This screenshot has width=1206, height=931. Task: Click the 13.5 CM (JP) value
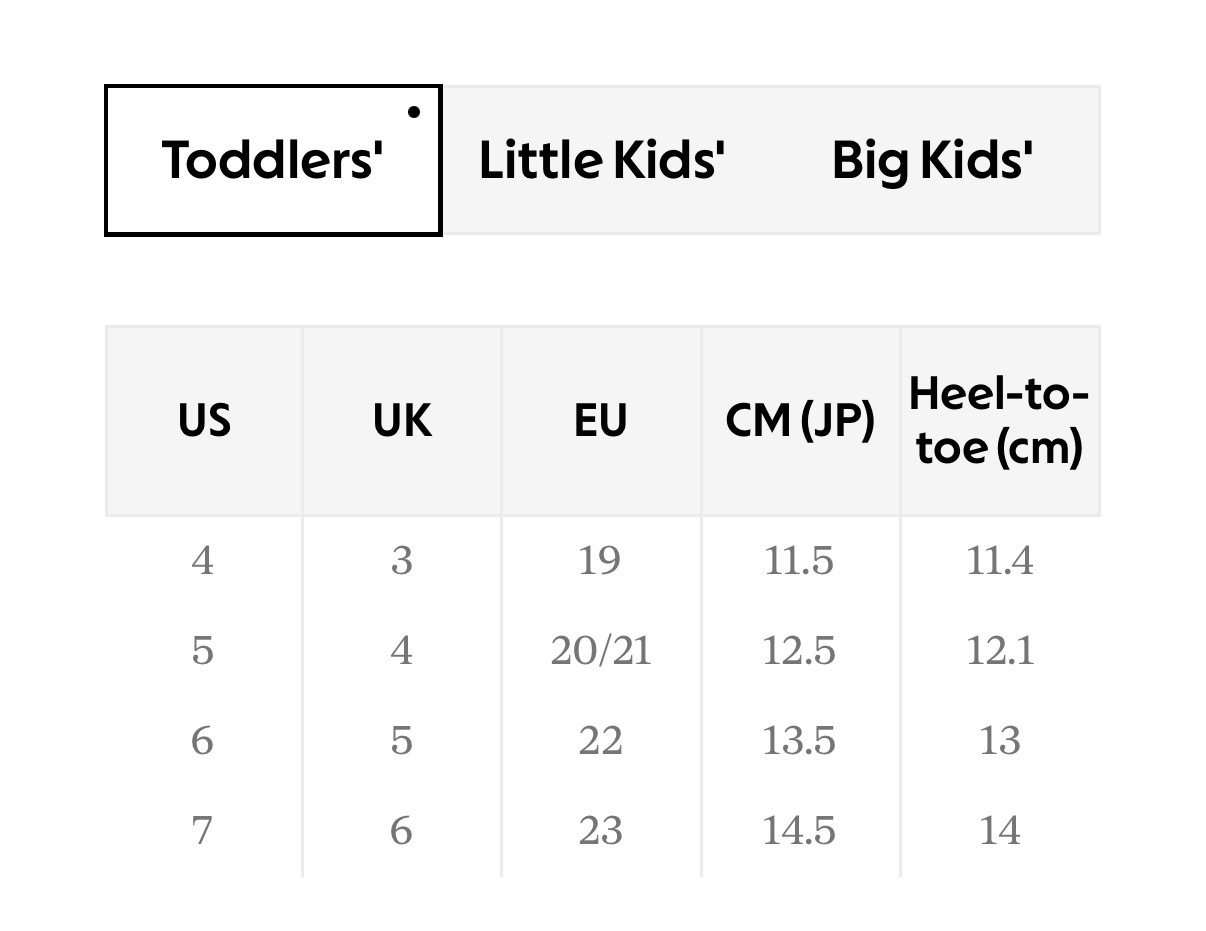pos(799,741)
